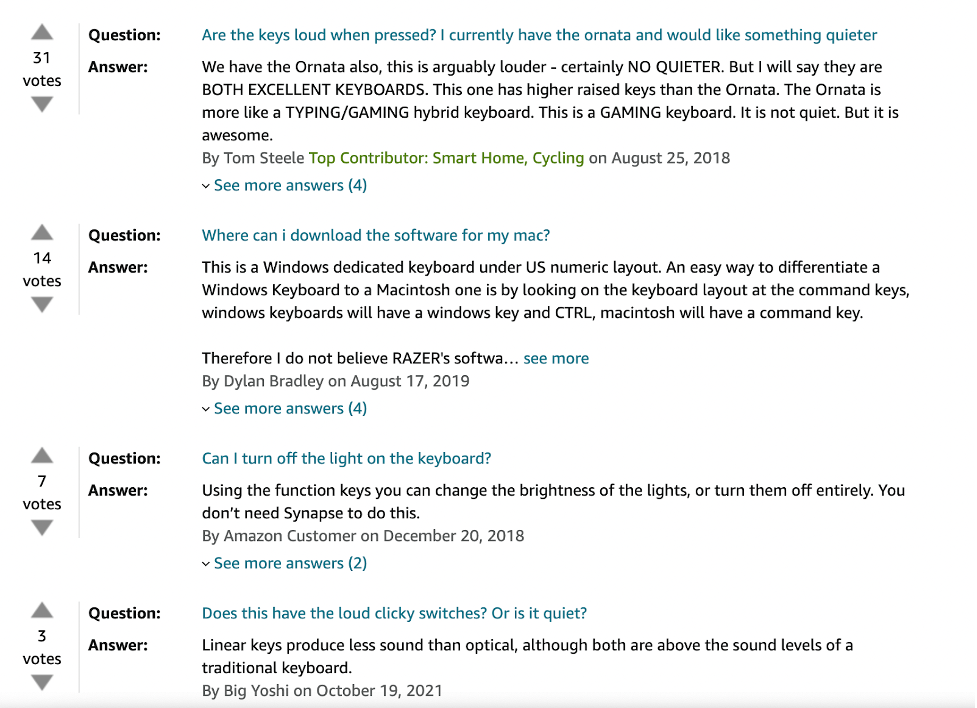Viewport: 977px width, 708px height.
Task: Show the 2 more answers about keyboard light
Action: click(x=285, y=563)
